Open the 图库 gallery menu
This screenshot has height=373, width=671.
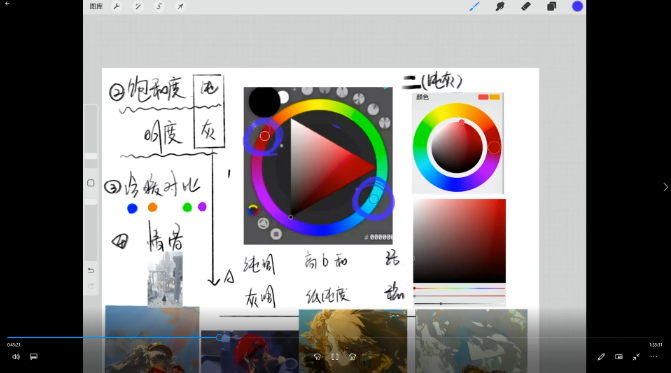96,6
